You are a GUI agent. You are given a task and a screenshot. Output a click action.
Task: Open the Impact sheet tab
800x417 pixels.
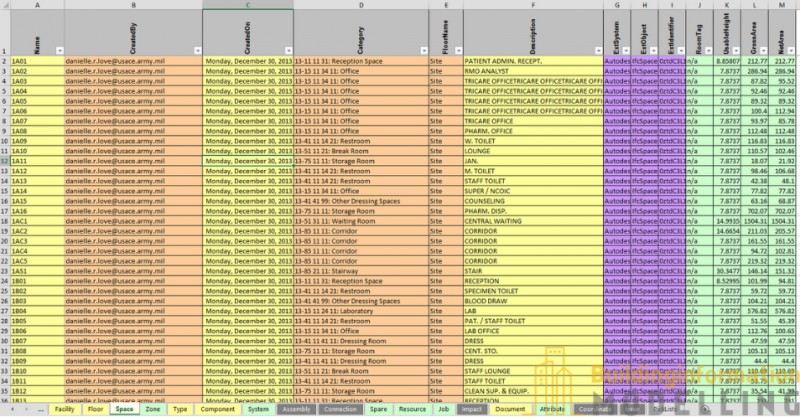(472, 409)
